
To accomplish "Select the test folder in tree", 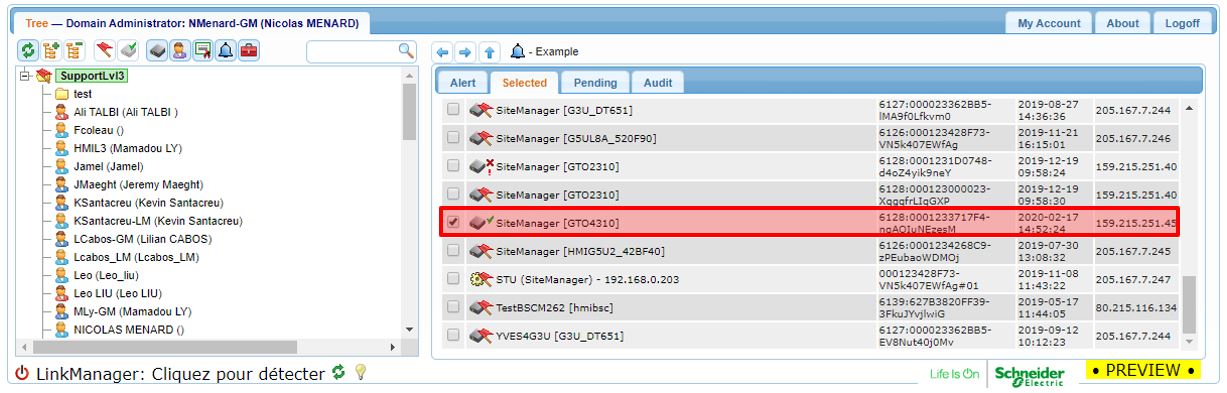I will click(x=83, y=94).
